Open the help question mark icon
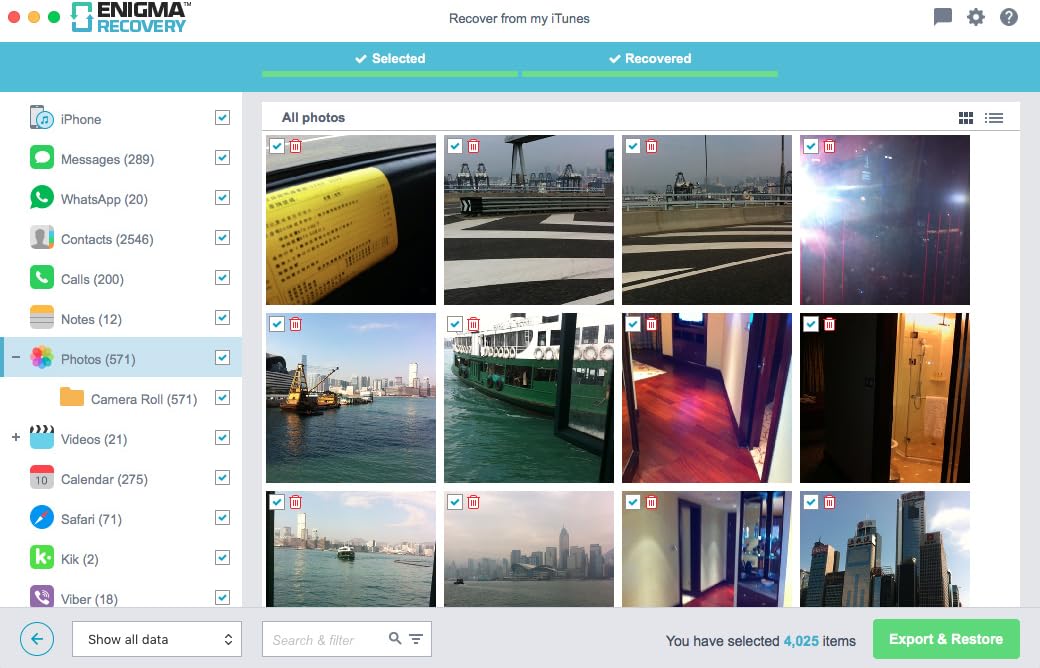Viewport: 1040px width, 668px height. point(1009,17)
